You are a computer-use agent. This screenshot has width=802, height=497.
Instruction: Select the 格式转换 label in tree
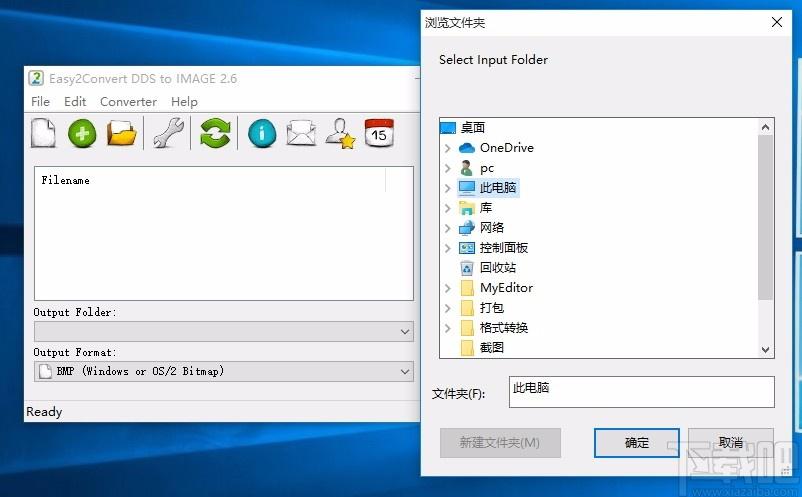[x=504, y=328]
